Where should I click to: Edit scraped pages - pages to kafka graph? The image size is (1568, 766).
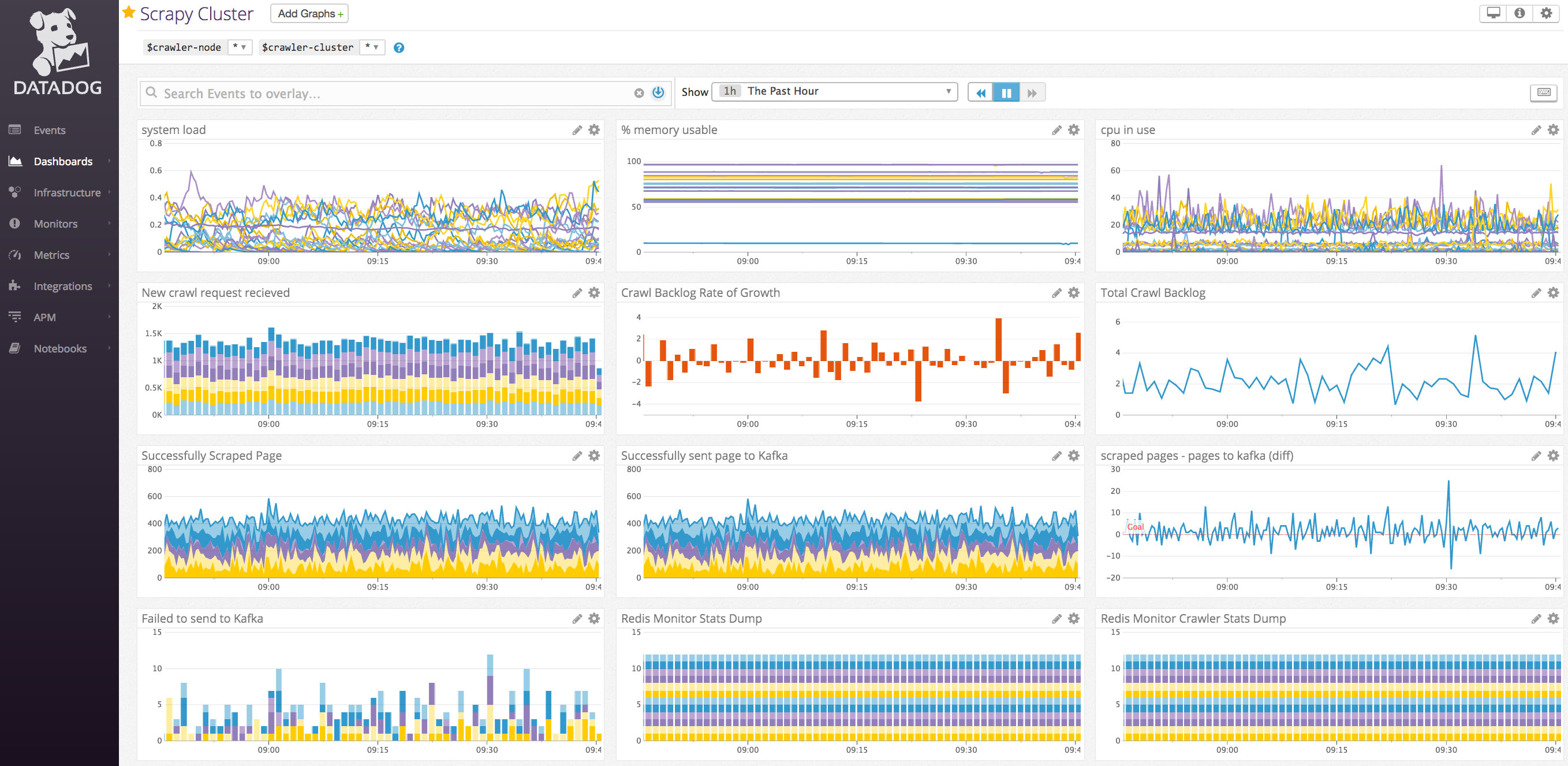[x=1536, y=455]
